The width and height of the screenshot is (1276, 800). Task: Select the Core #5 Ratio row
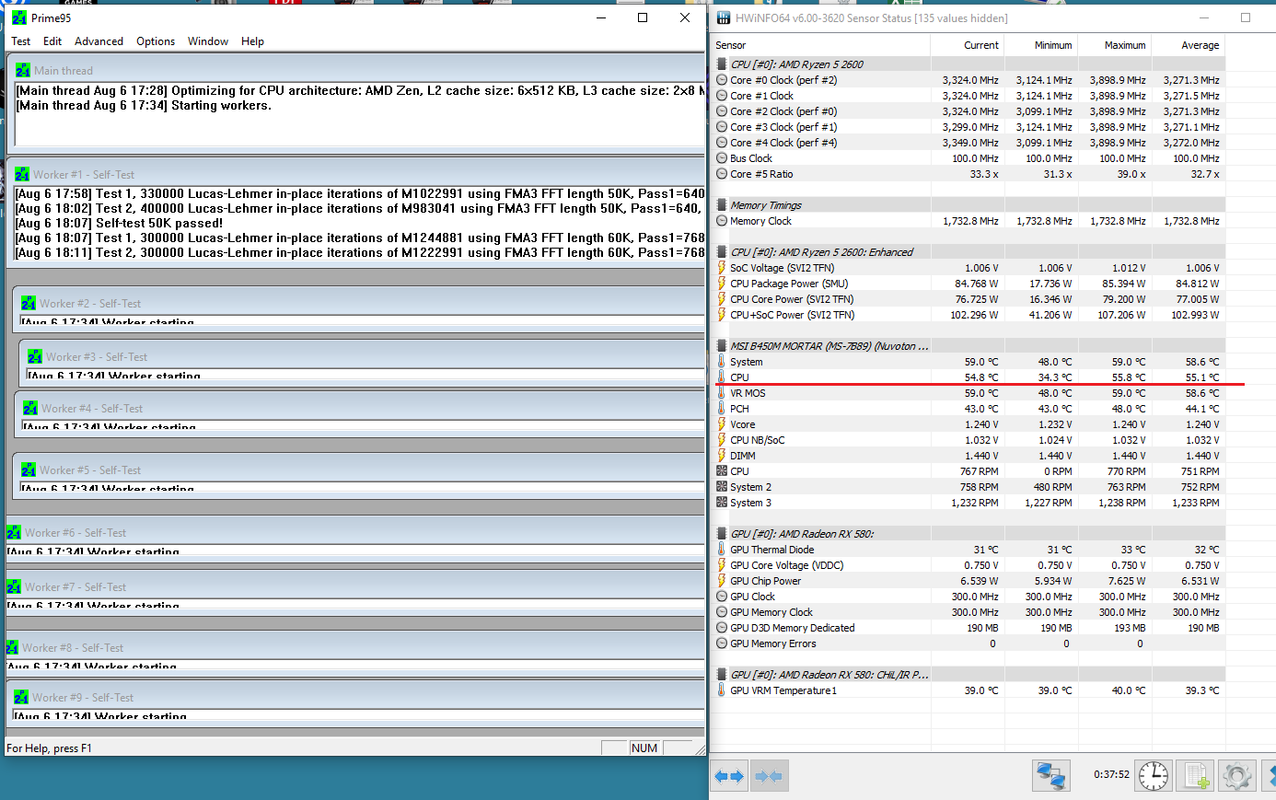(968, 174)
